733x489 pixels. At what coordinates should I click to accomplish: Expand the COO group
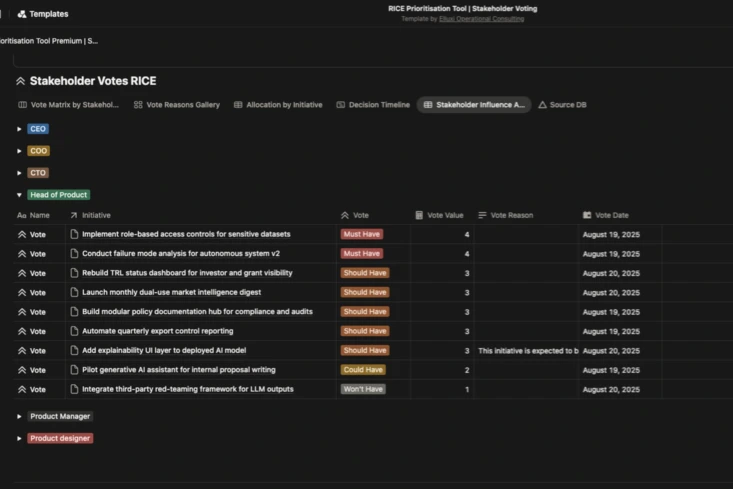tap(19, 151)
